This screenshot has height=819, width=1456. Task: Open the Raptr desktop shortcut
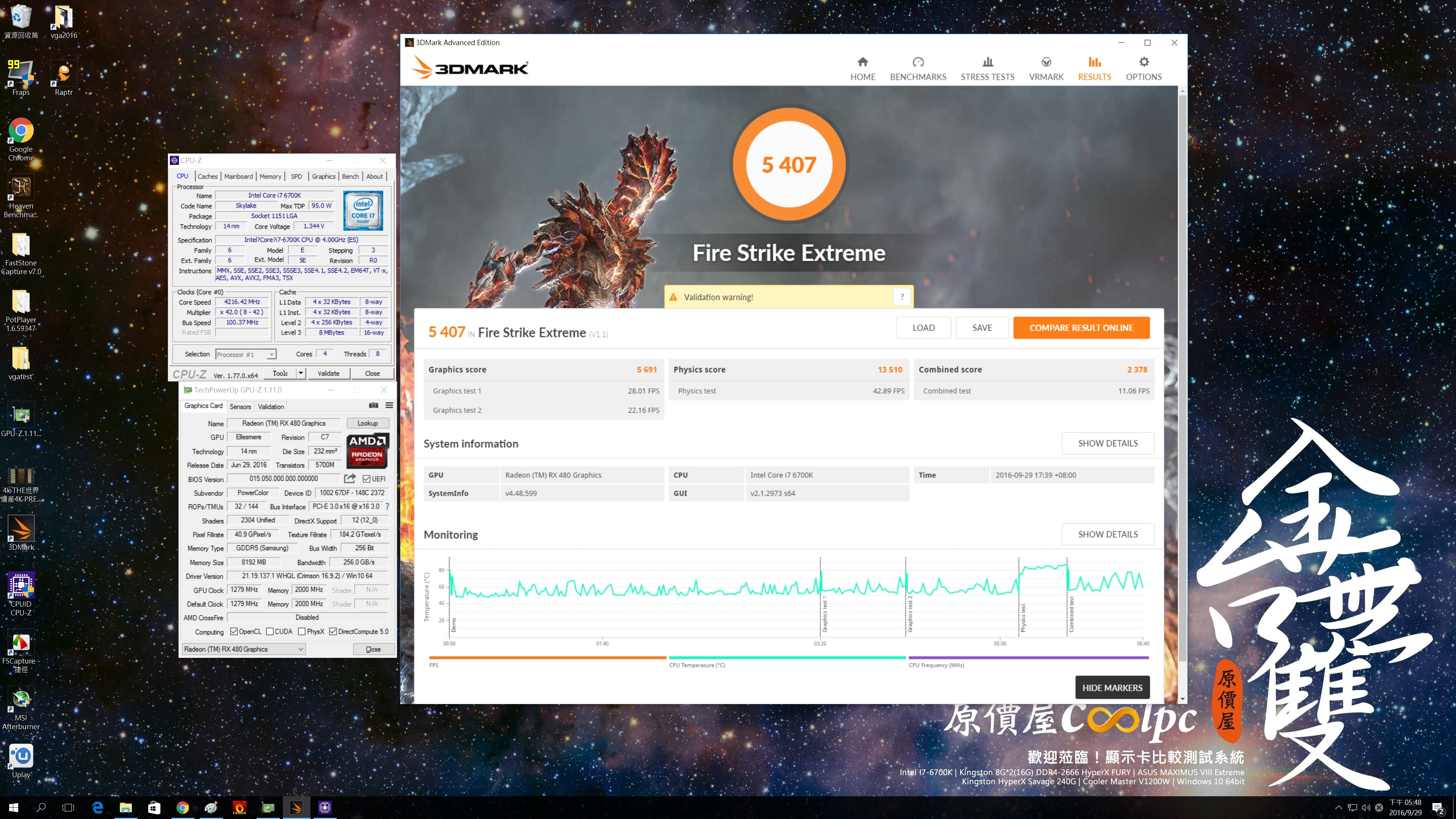(63, 78)
